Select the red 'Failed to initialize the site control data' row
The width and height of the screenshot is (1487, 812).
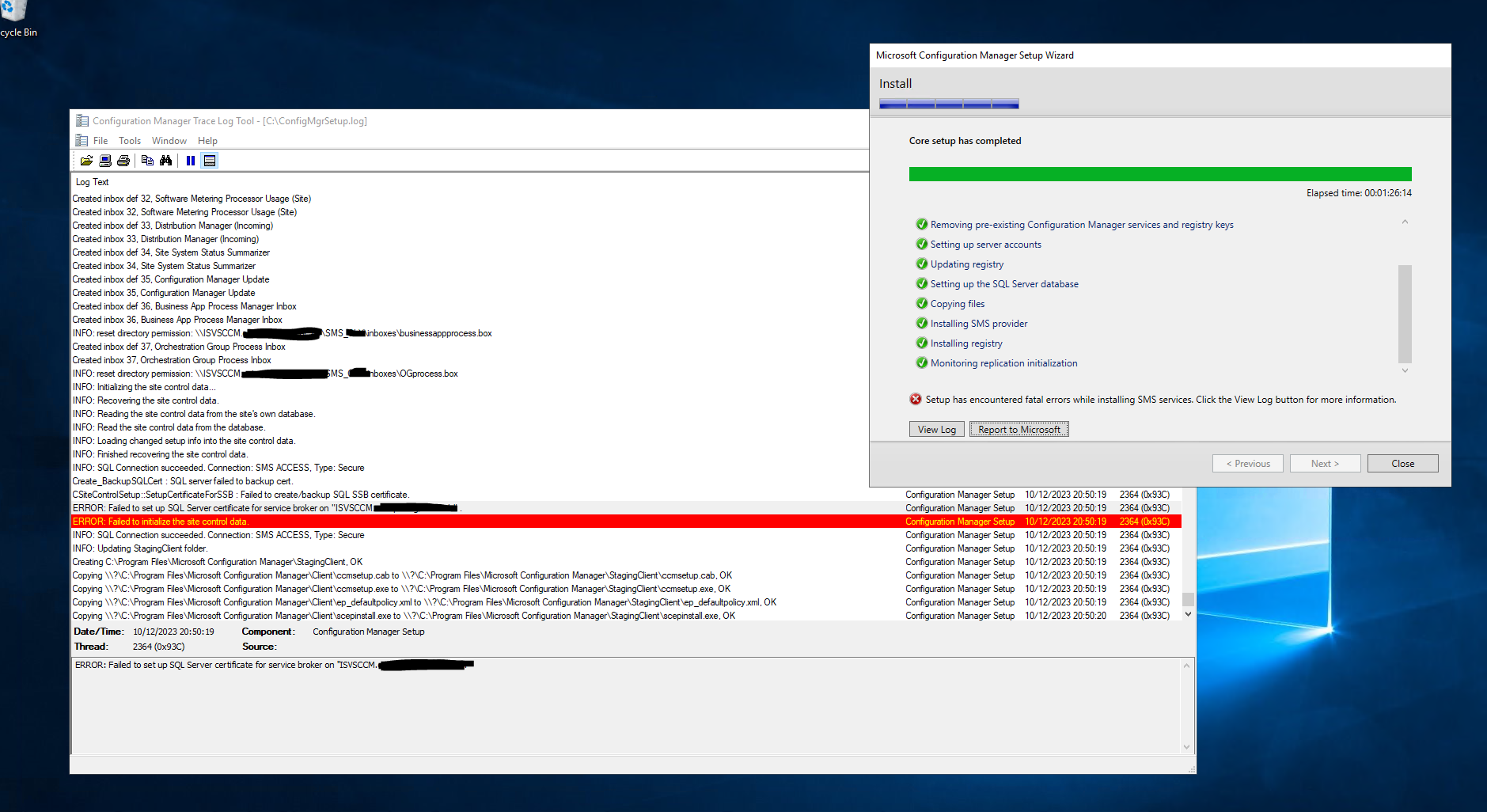tap(626, 522)
